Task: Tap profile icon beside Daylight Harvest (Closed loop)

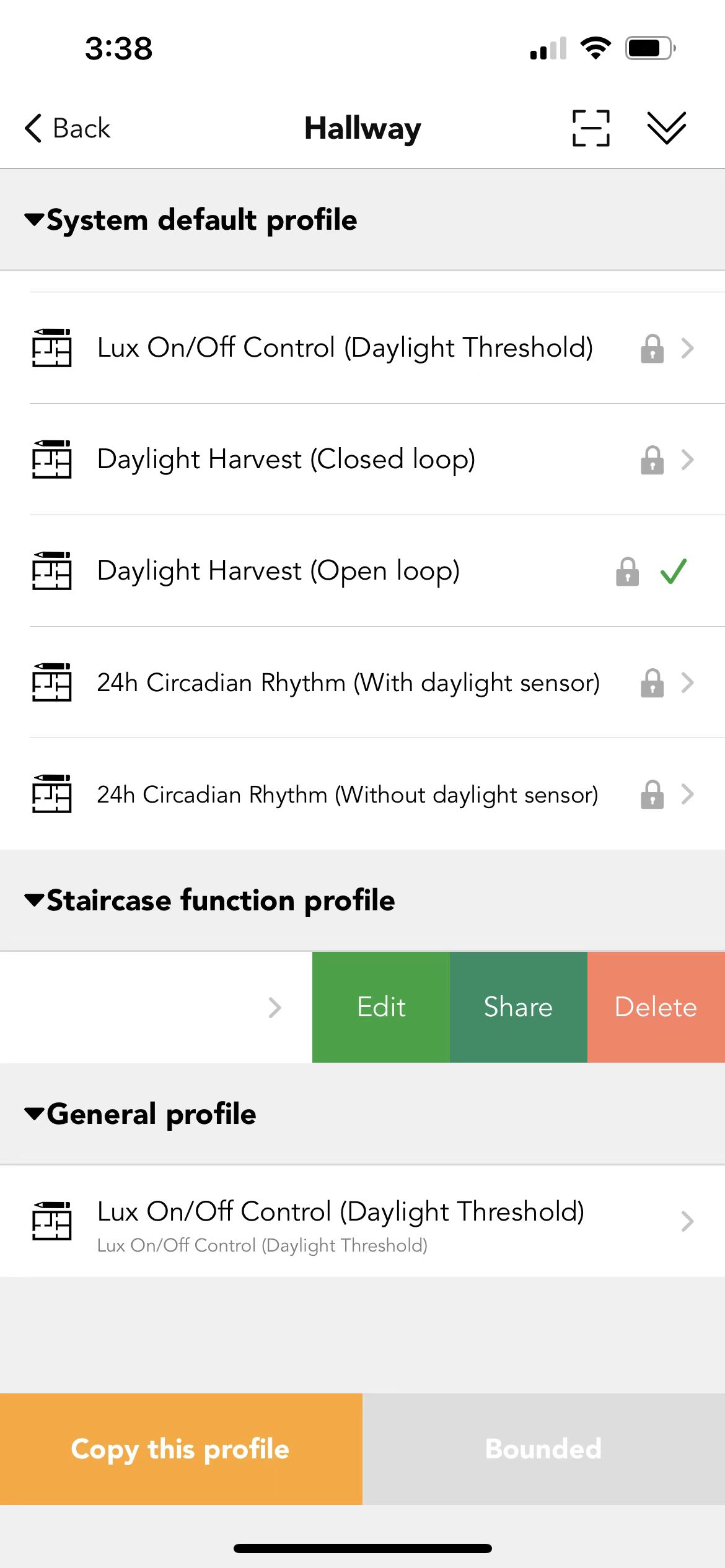Action: 52,460
